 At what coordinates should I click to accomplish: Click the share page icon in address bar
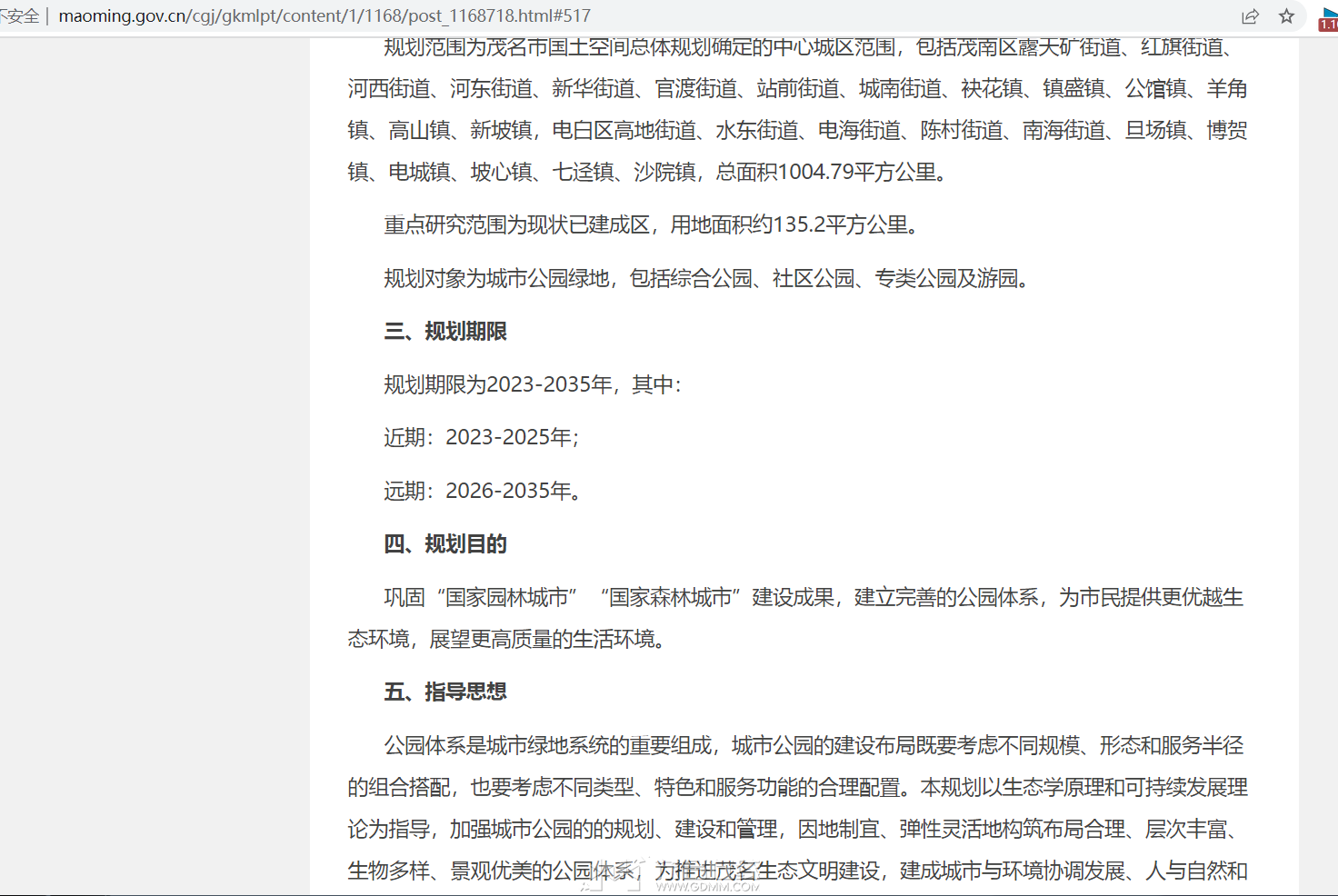coord(1250,16)
